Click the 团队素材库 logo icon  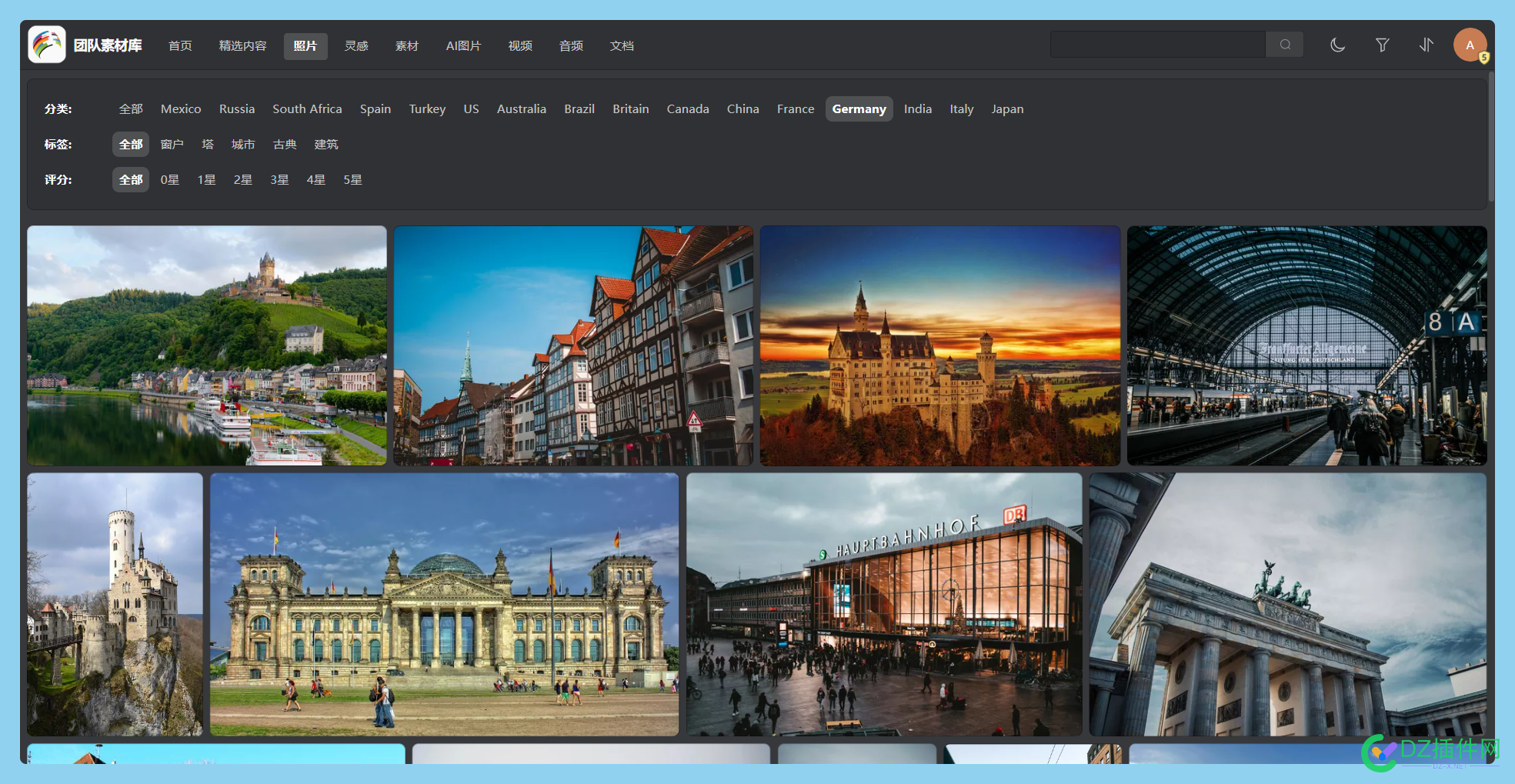pyautogui.click(x=47, y=45)
